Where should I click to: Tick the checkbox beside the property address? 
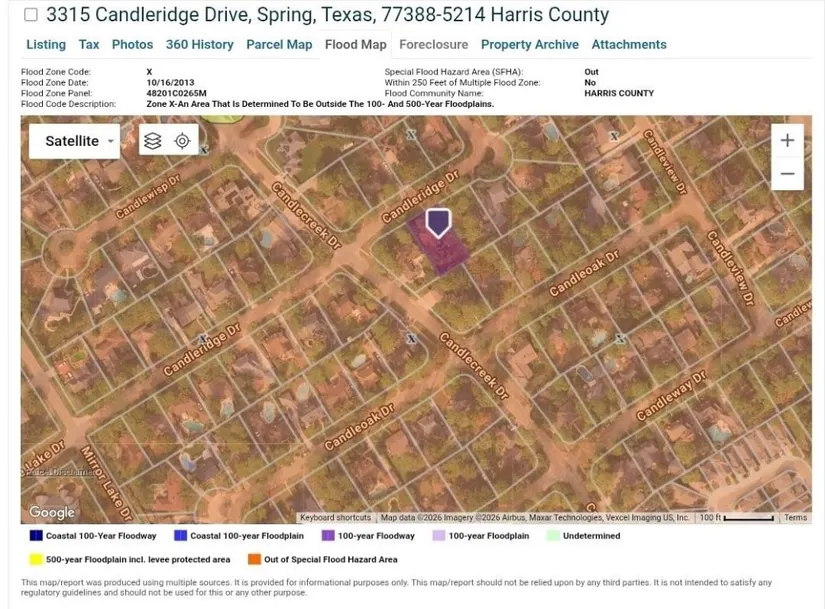31,15
